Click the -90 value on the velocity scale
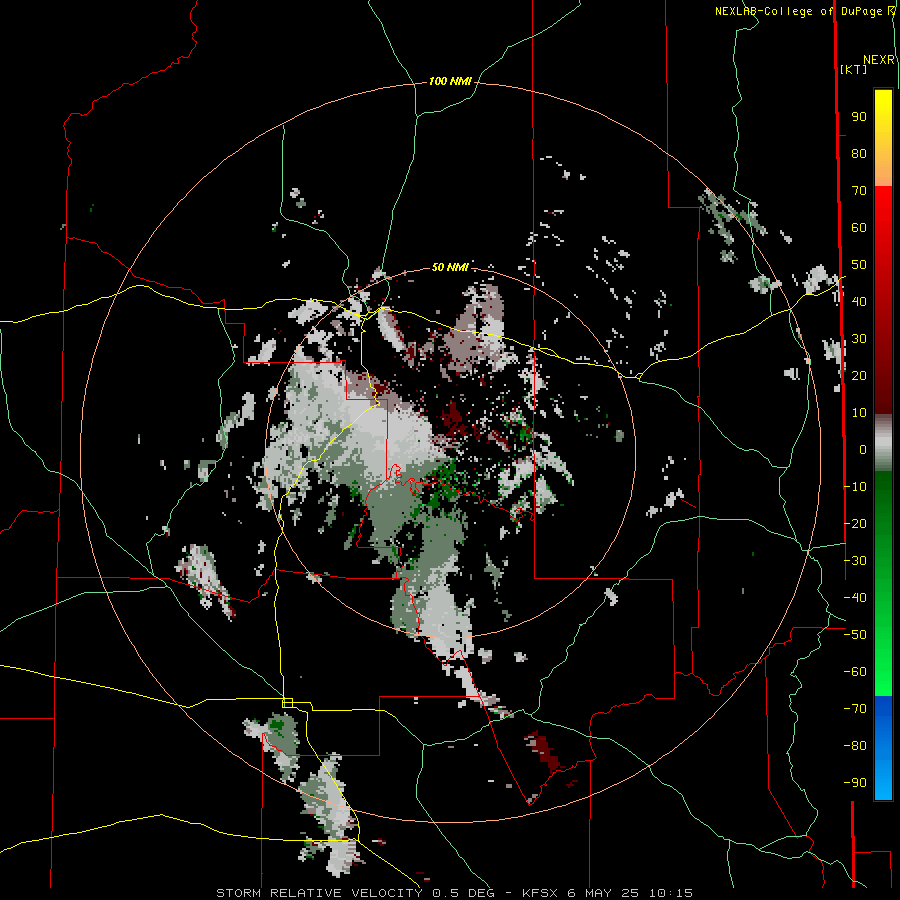 tap(855, 783)
